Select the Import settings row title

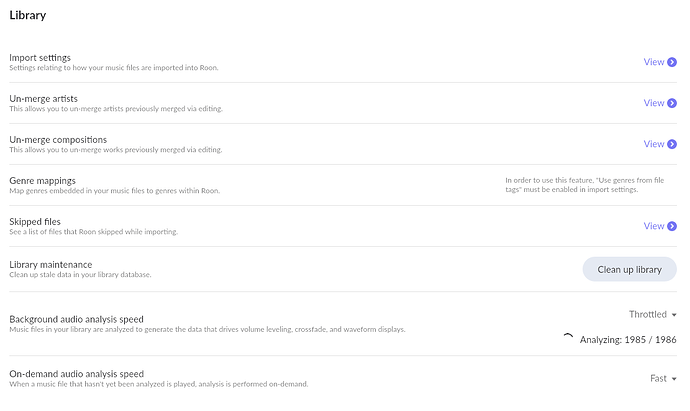click(40, 57)
